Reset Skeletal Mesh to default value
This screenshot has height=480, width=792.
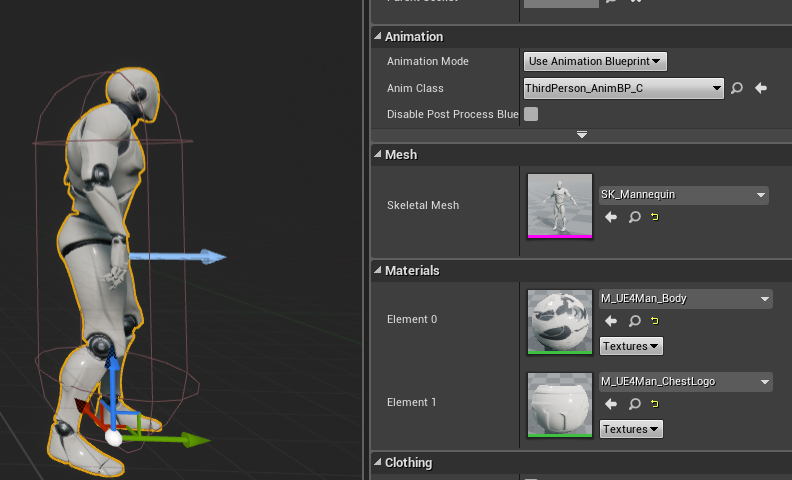tap(655, 217)
